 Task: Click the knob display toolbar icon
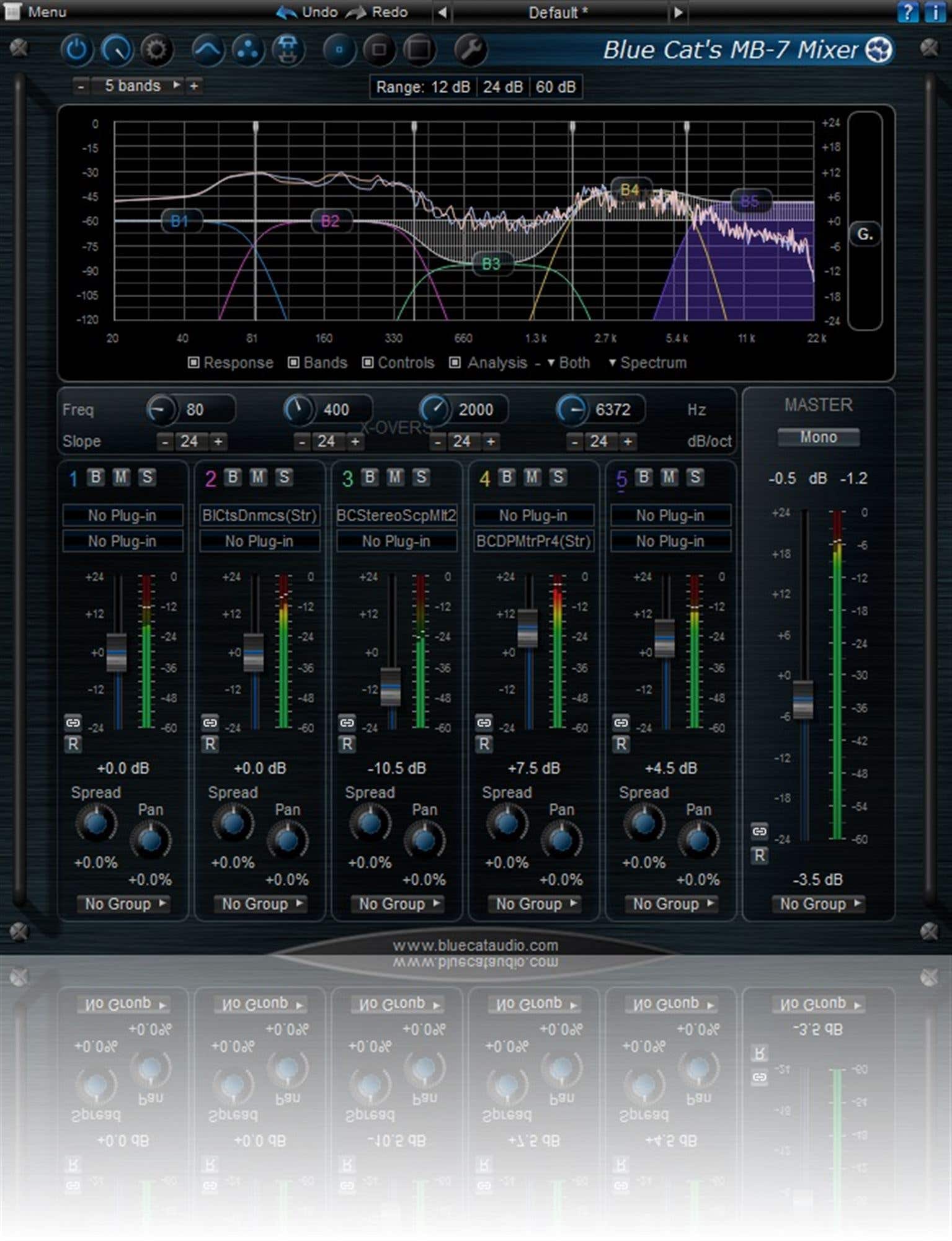(117, 50)
